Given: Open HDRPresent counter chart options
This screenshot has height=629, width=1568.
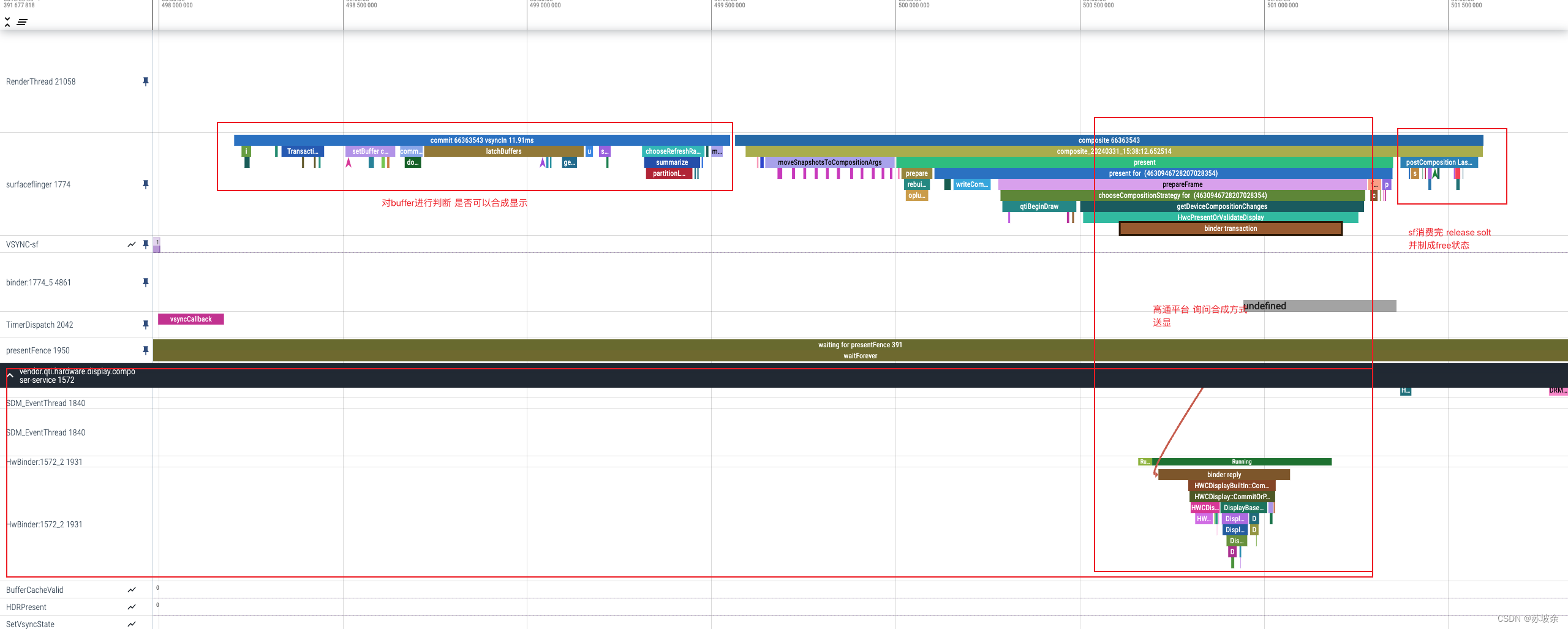Looking at the screenshot, I should [x=132, y=607].
